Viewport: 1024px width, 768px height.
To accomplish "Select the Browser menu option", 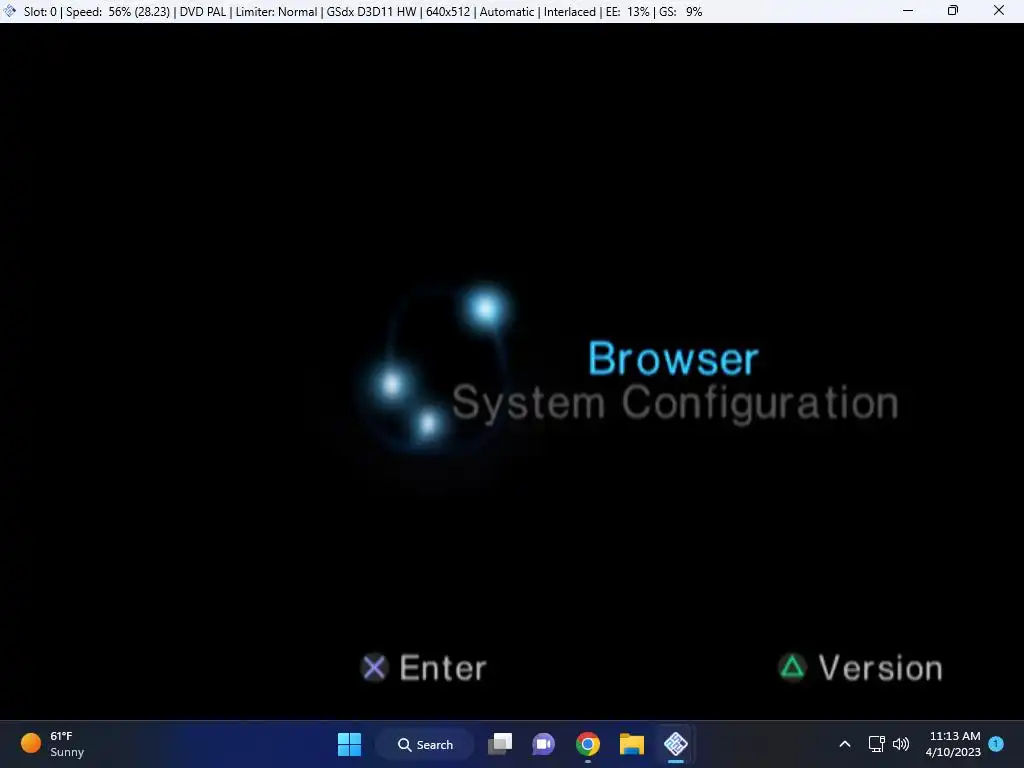I will point(673,359).
